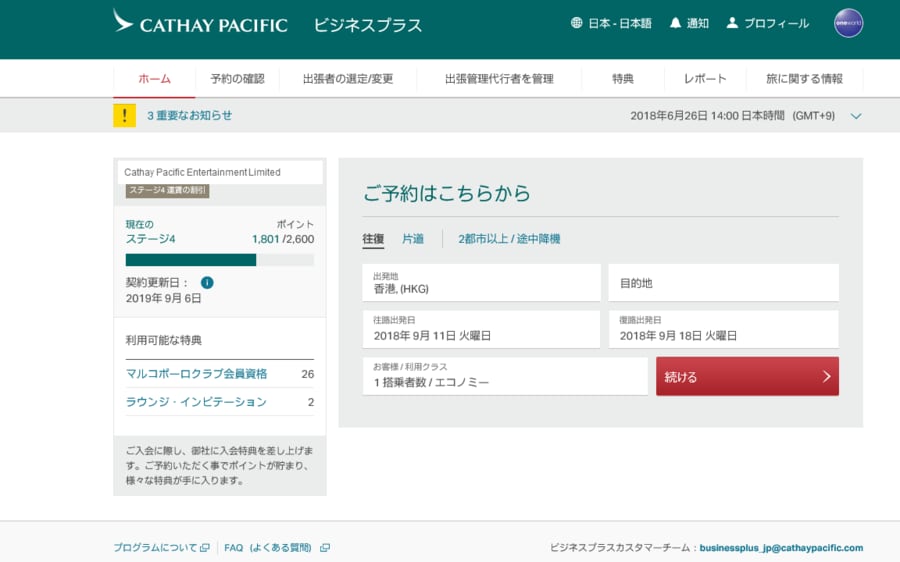This screenshot has height=562, width=900.
Task: Open the 予約の確認 menu item
Action: point(237,79)
